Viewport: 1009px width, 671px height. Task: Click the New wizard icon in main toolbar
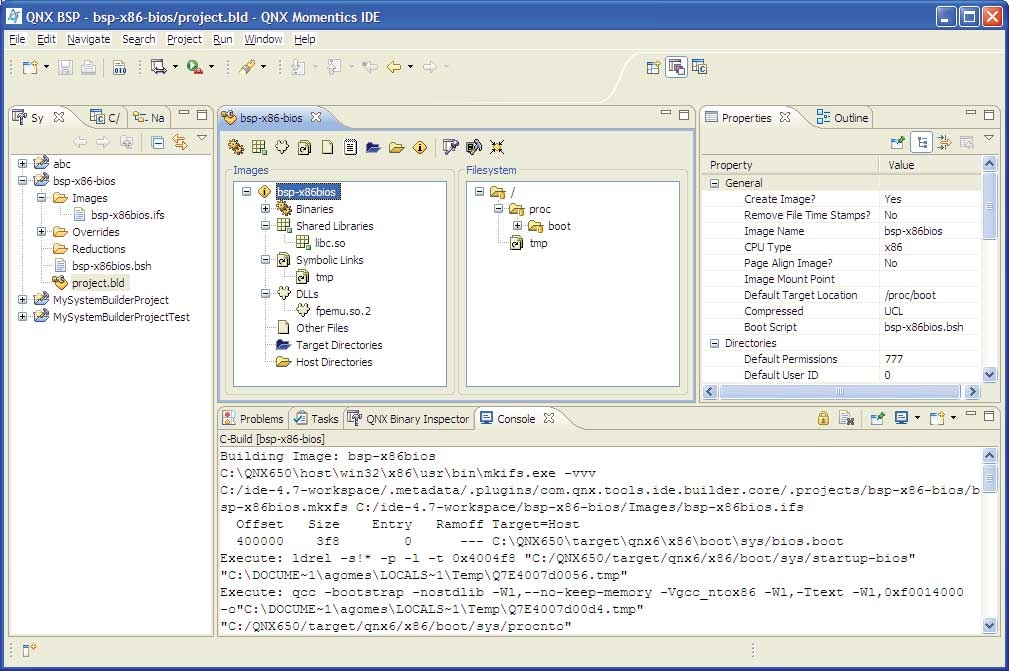pyautogui.click(x=30, y=67)
